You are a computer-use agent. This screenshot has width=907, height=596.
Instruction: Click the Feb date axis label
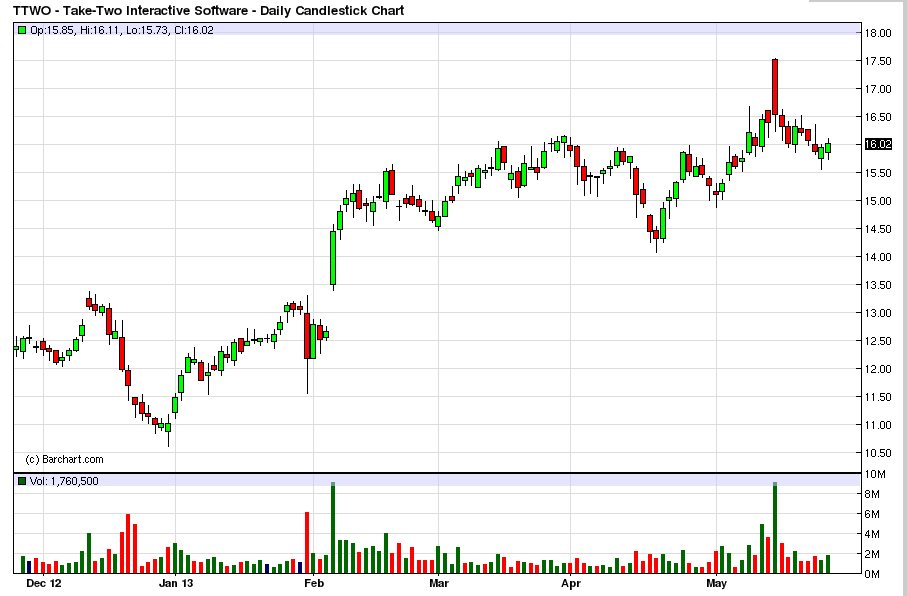point(313,583)
